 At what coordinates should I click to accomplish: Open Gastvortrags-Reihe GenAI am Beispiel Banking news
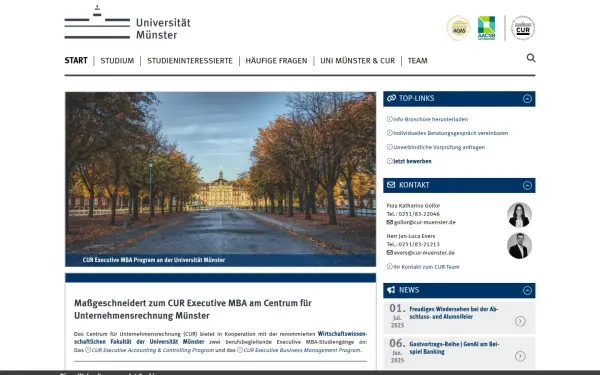tap(454, 348)
